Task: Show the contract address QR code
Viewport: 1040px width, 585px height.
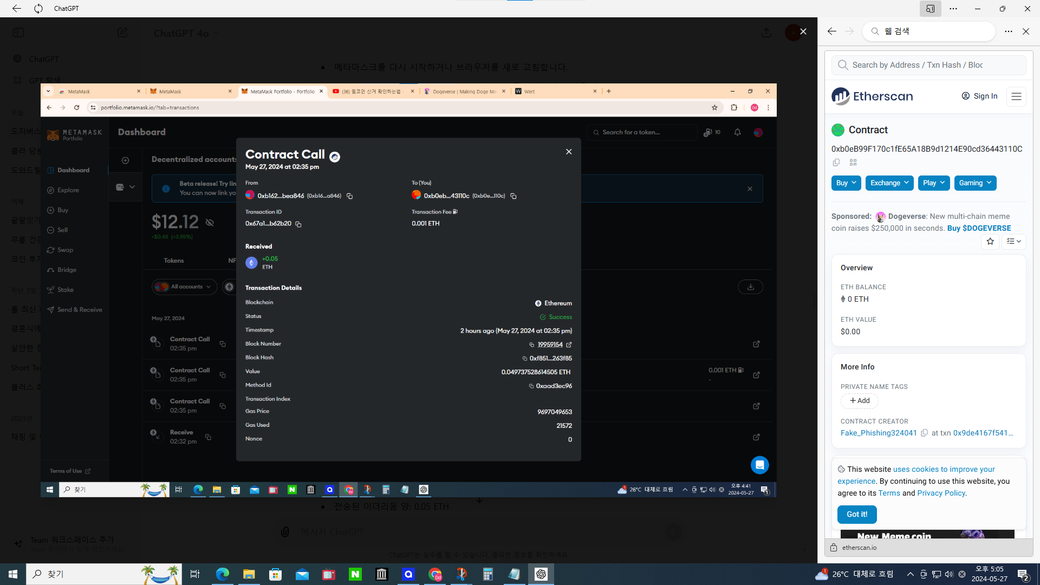Action: [853, 162]
